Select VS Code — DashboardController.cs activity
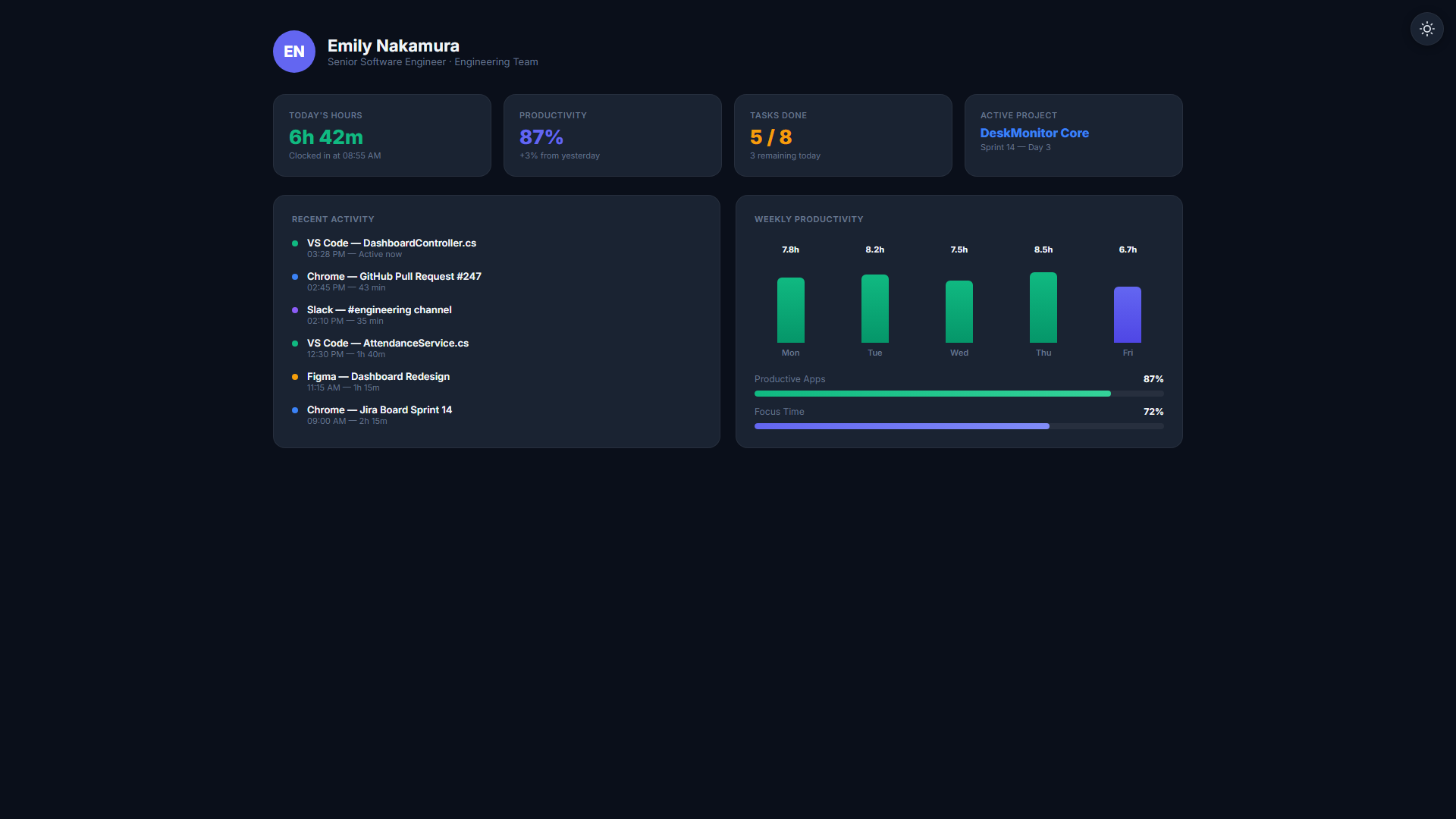Image resolution: width=1456 pixels, height=819 pixels. [391, 243]
